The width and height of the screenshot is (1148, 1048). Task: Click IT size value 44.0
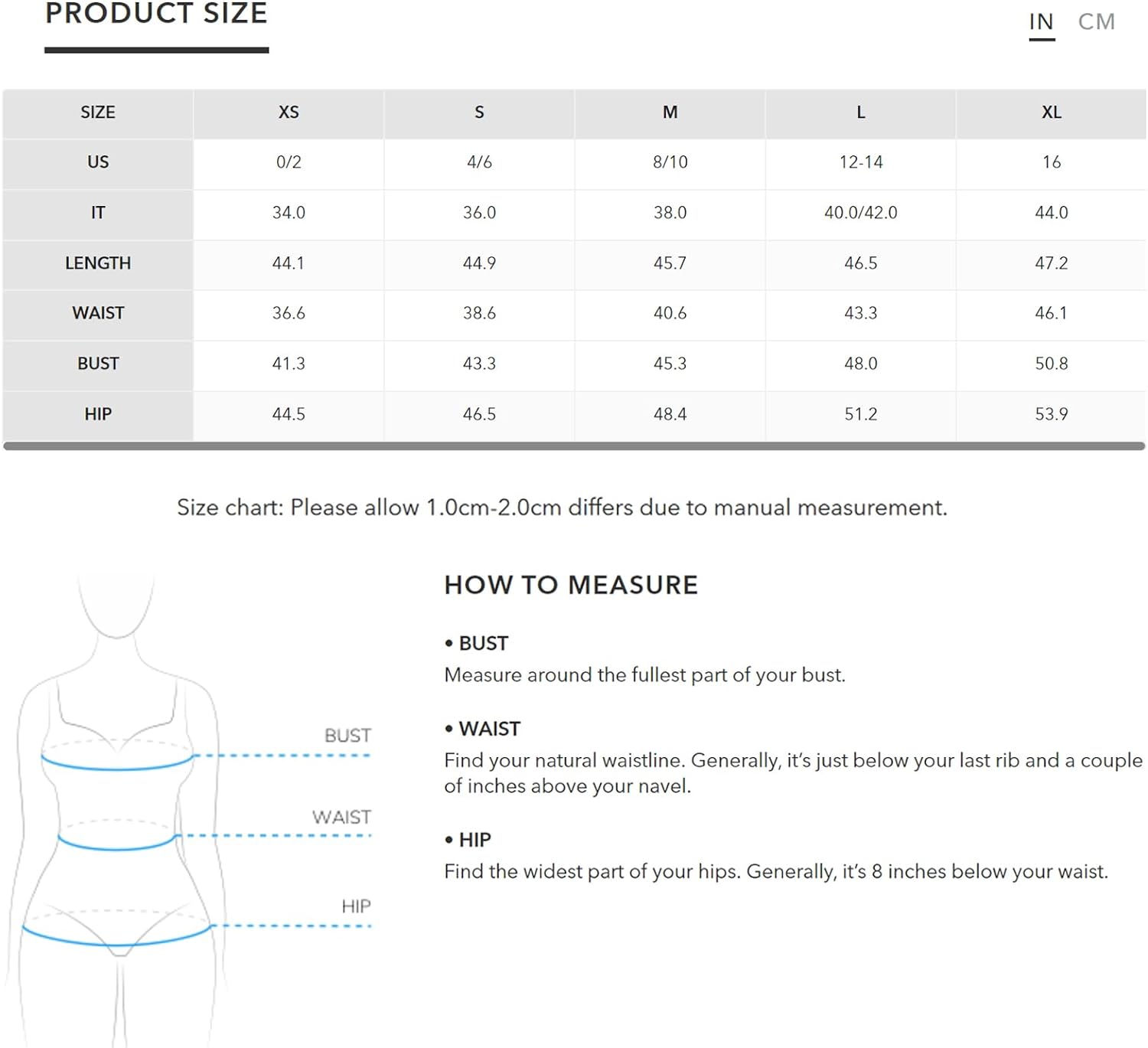click(1052, 213)
